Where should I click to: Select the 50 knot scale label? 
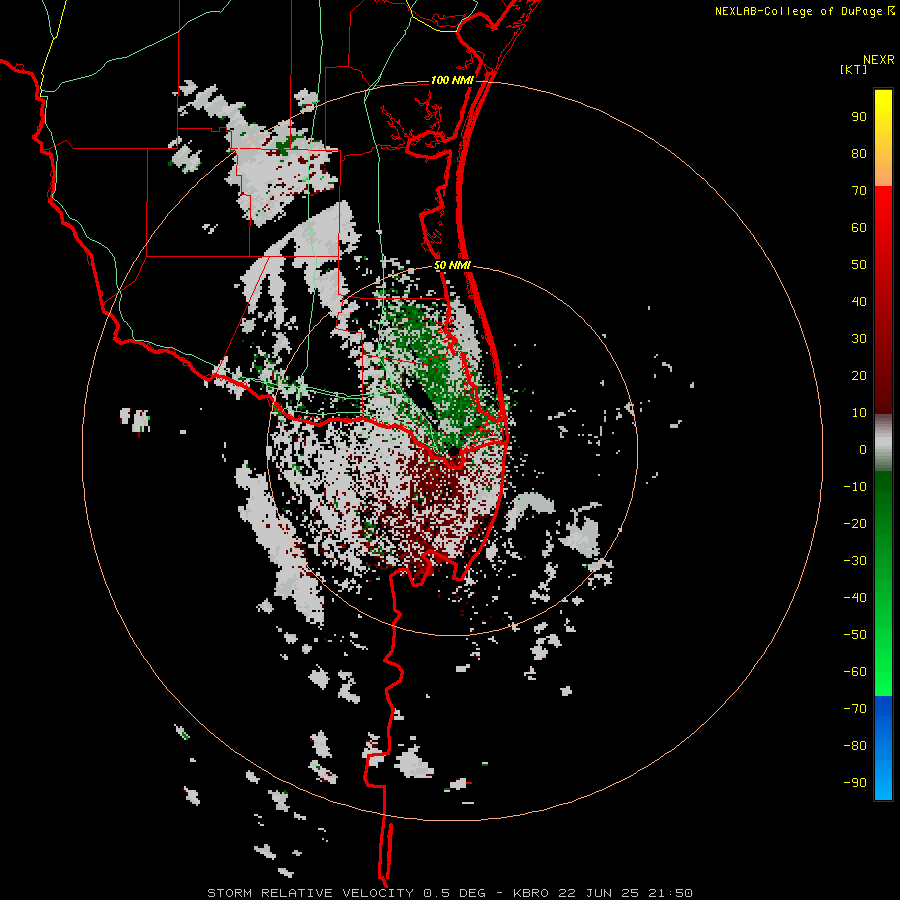tap(859, 265)
